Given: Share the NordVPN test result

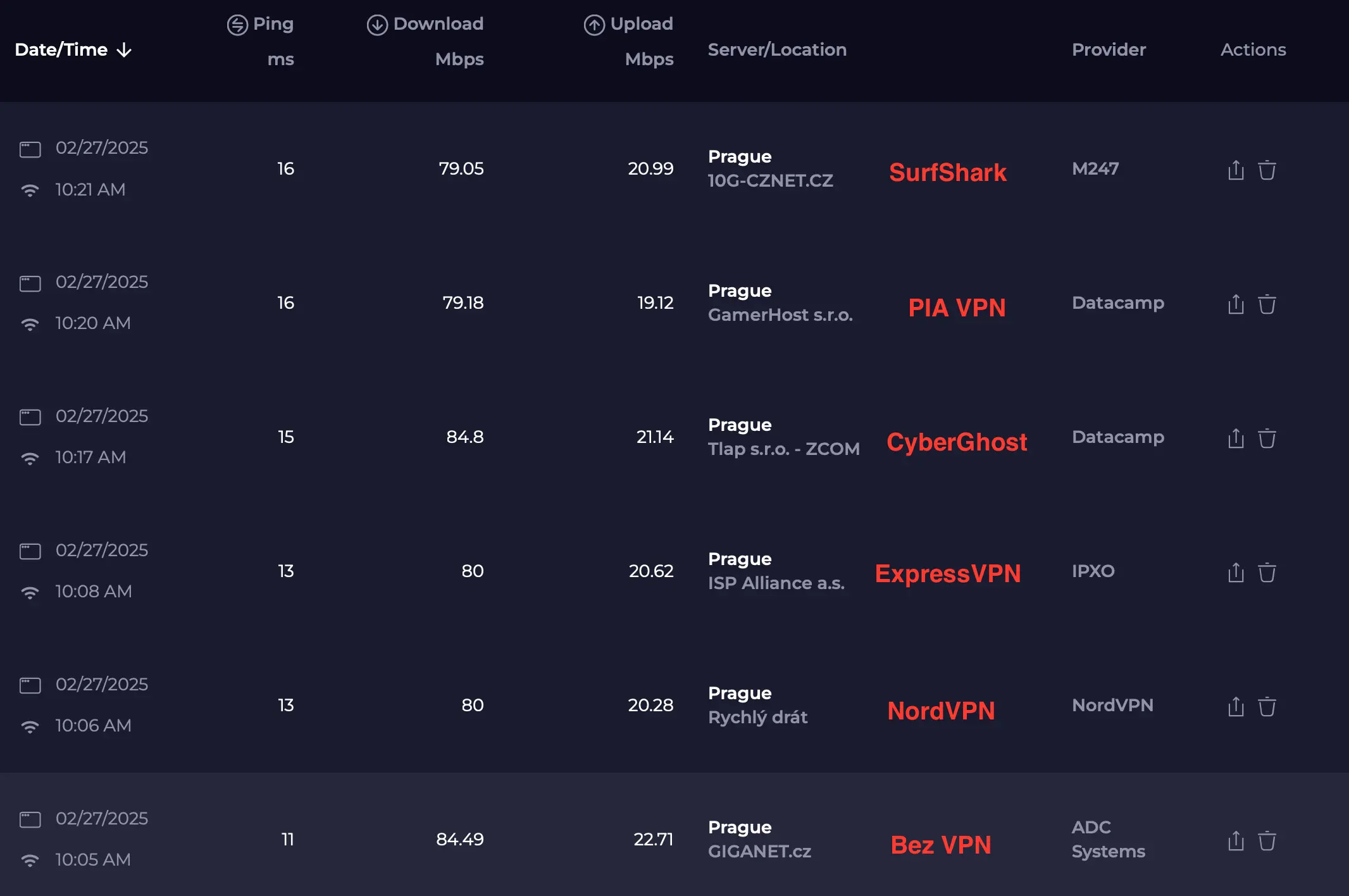Looking at the screenshot, I should pyautogui.click(x=1236, y=706).
